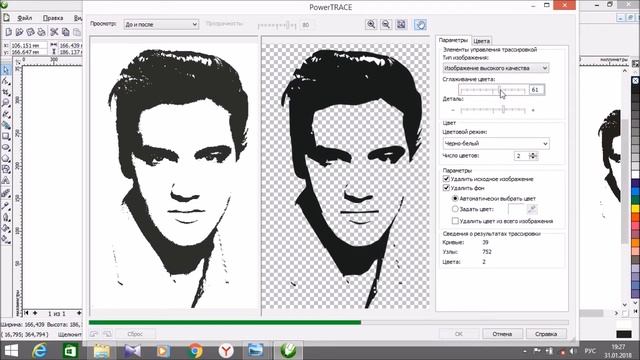Select the pan hand tool in PowerTRACE
640x360 pixels.
[420, 24]
